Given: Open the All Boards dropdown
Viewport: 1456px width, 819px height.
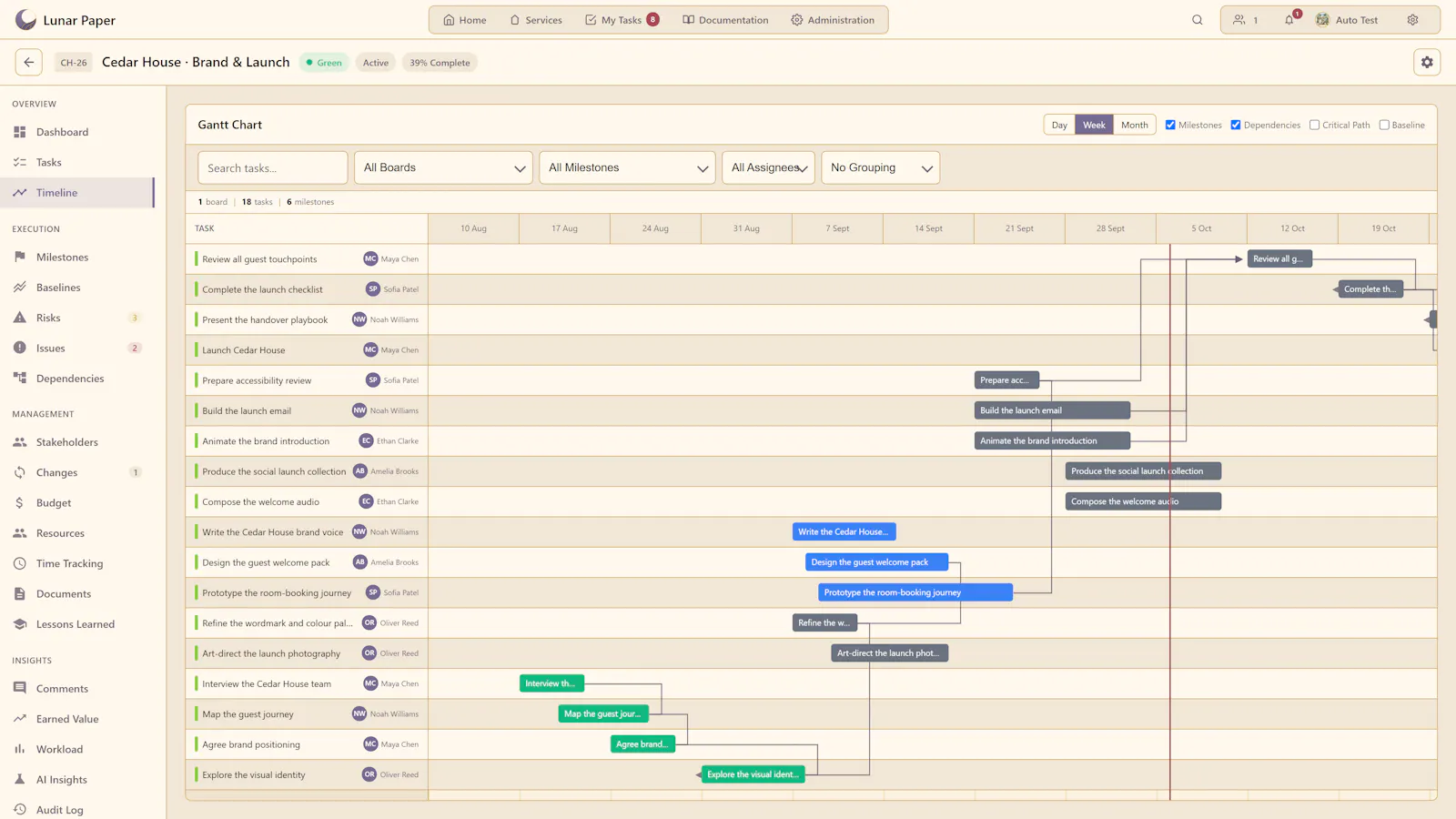Looking at the screenshot, I should (443, 167).
